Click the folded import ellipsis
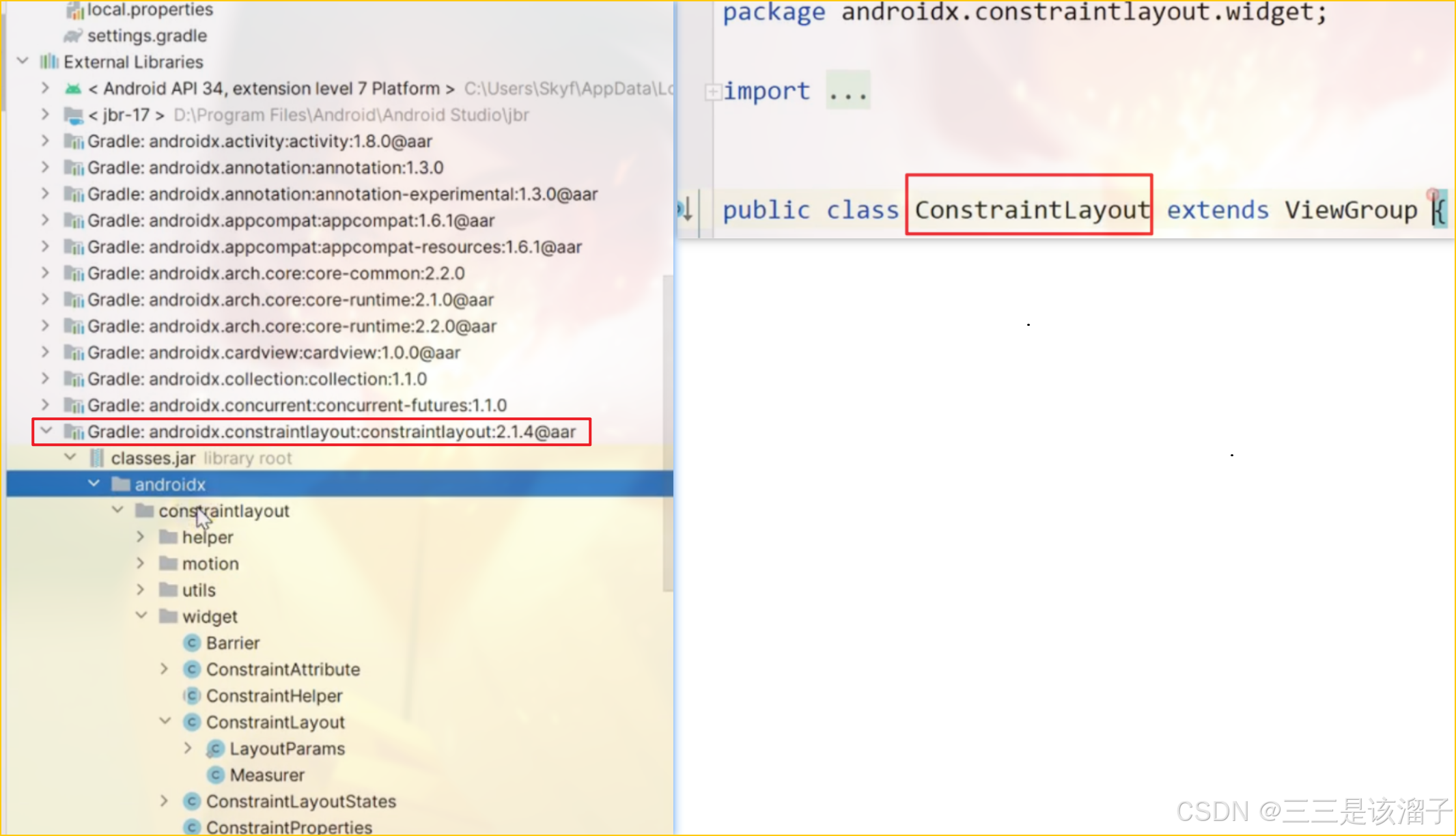 [848, 91]
